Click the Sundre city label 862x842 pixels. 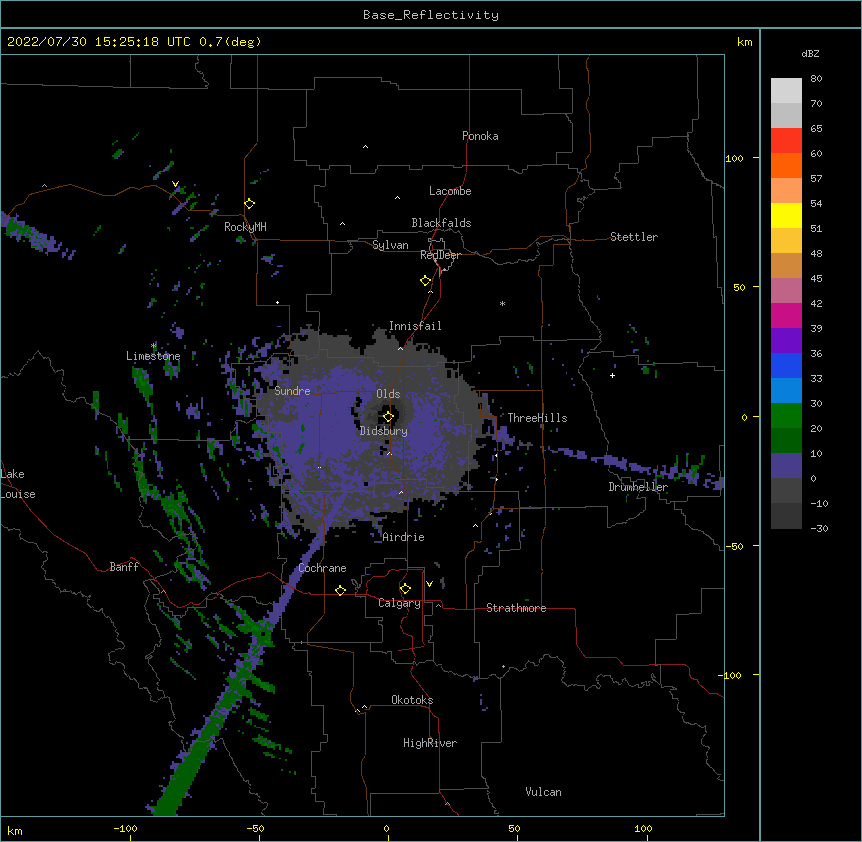click(x=292, y=391)
